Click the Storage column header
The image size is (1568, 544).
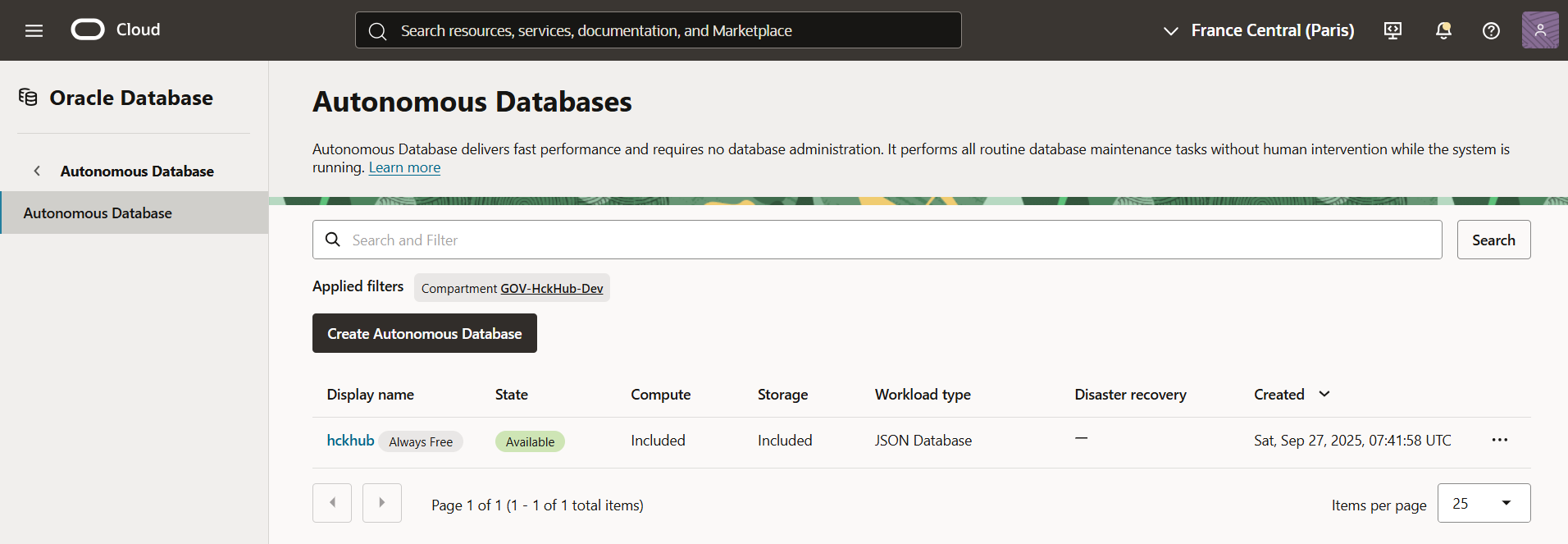(x=782, y=395)
